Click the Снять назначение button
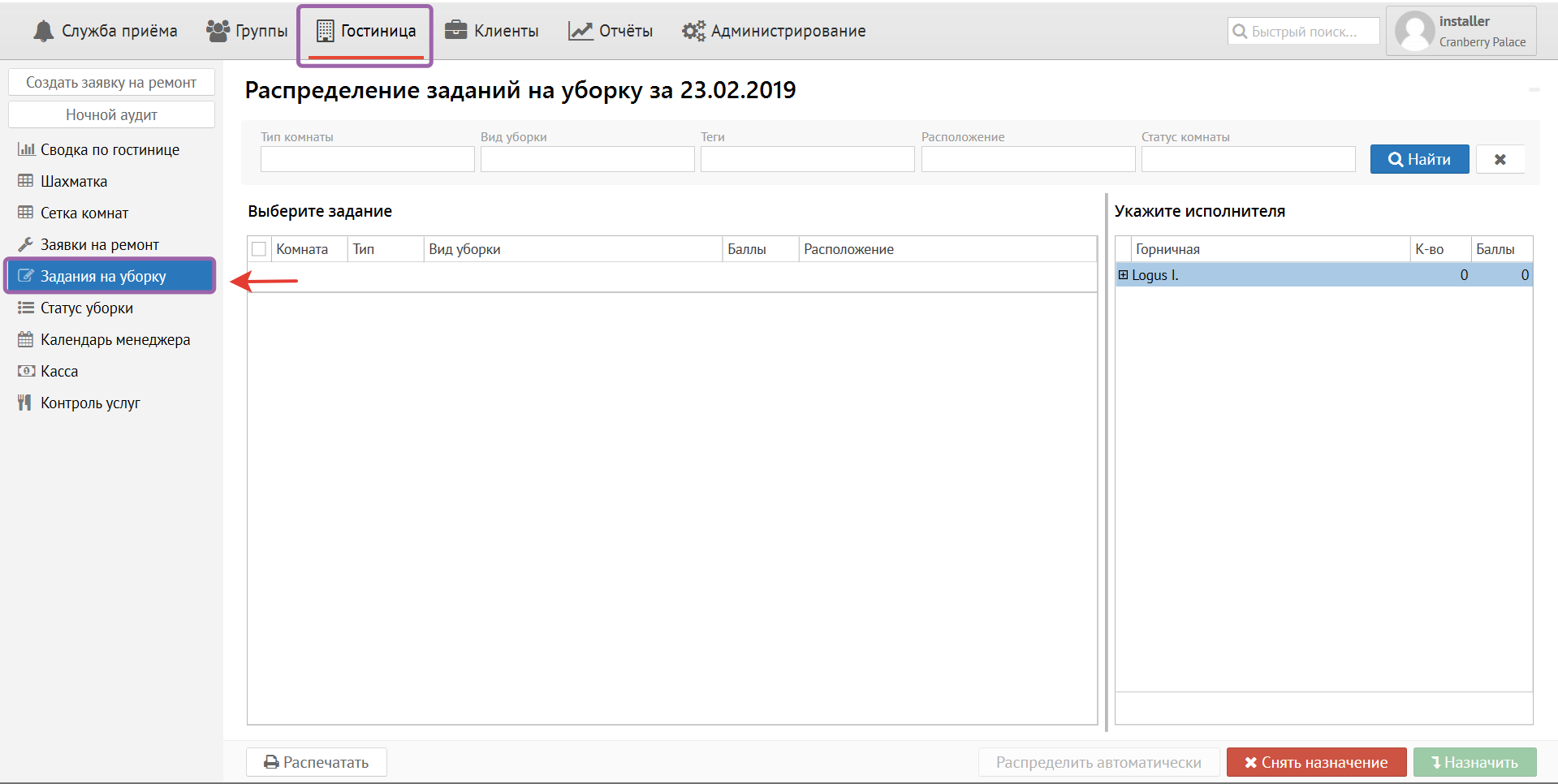The image size is (1558, 784). click(x=1316, y=762)
